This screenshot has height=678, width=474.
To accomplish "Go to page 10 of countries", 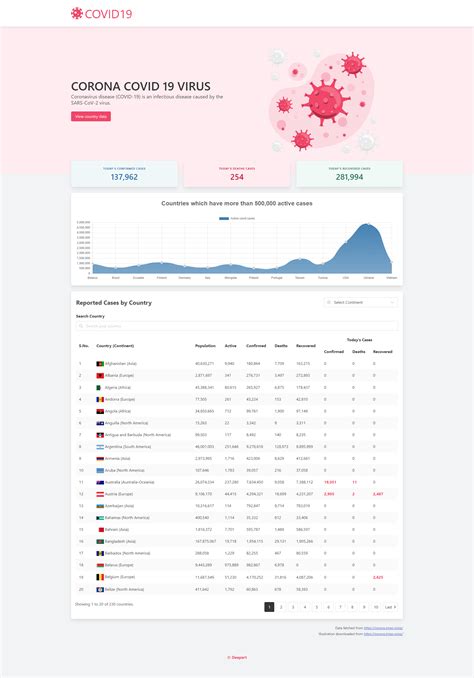I will 376,607.
